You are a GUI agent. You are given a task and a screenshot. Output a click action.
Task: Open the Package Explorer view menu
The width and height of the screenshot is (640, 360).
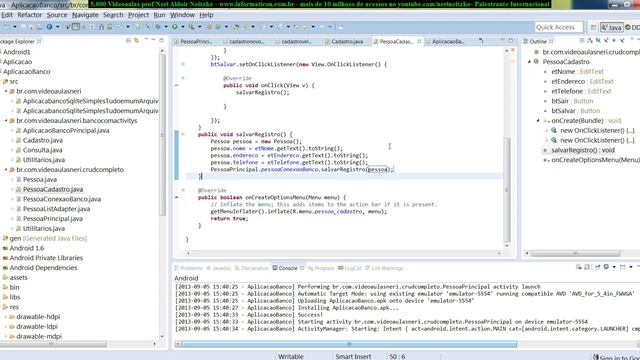tap(146, 40)
